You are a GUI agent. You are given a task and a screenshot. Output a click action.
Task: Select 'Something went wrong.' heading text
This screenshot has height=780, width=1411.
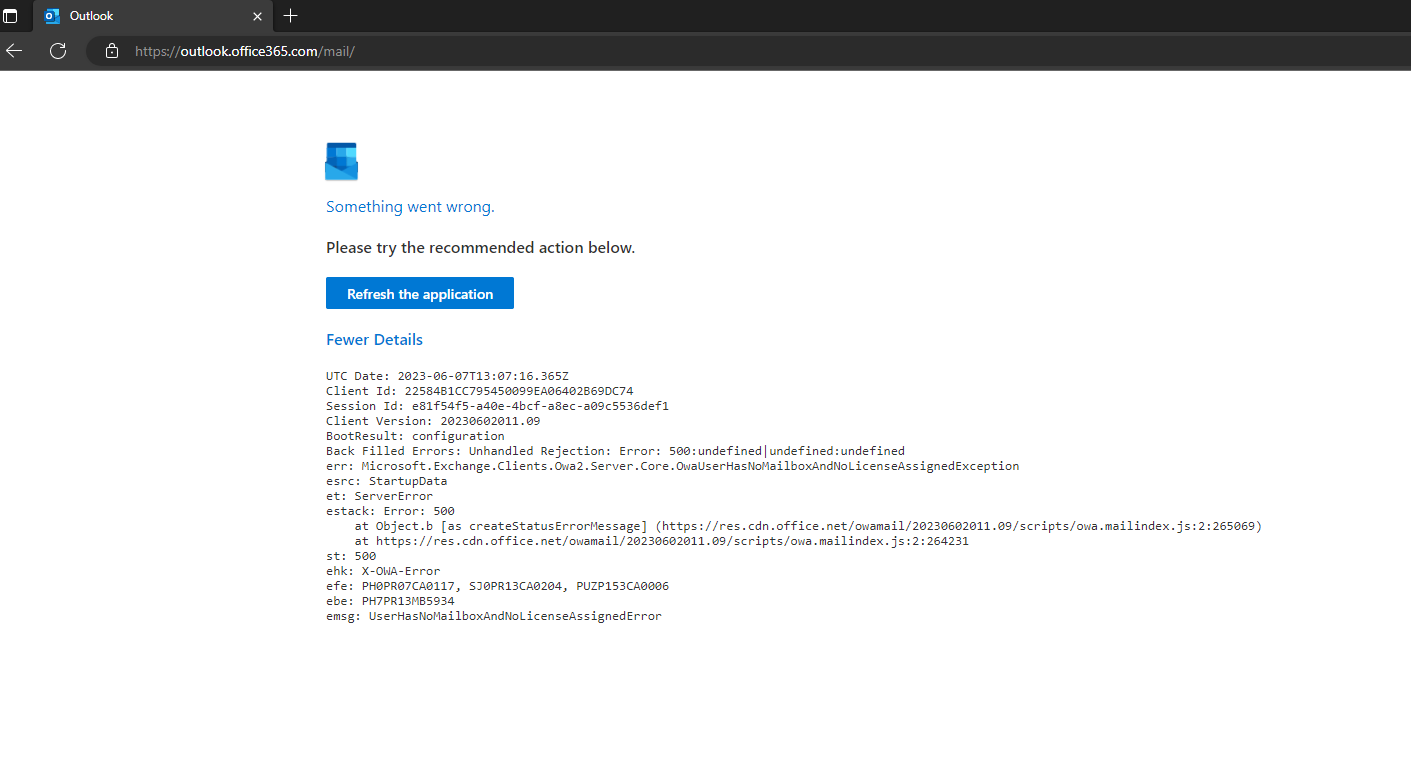pos(410,207)
